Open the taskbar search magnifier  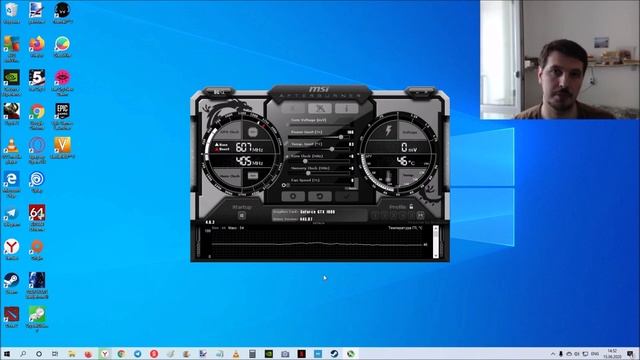pos(23,354)
